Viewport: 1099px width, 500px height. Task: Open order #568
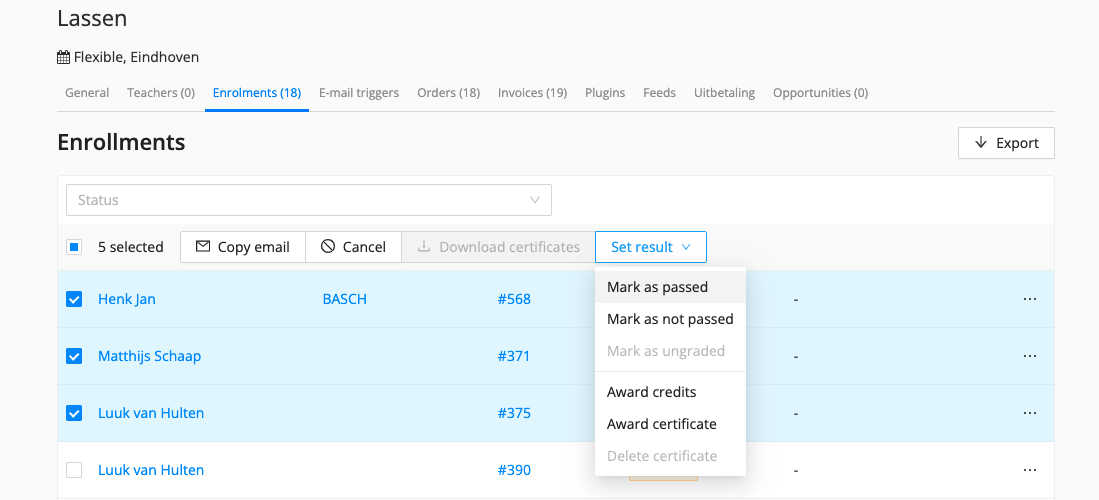coord(514,299)
